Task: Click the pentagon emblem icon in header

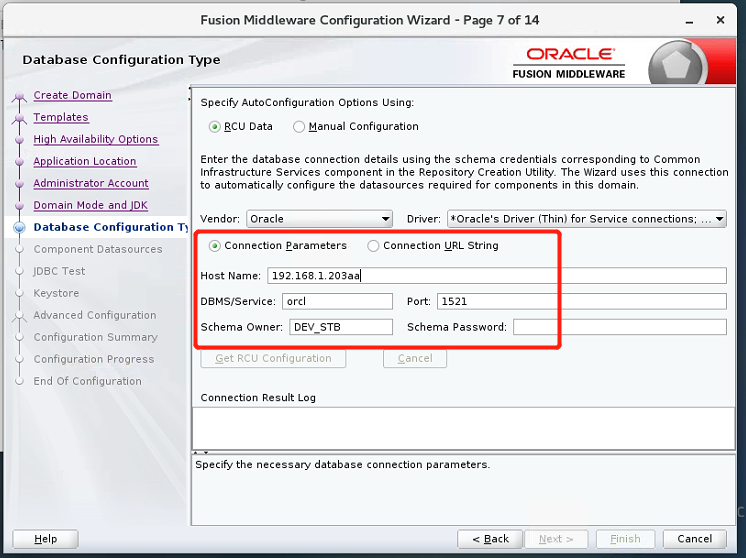Action: point(676,65)
